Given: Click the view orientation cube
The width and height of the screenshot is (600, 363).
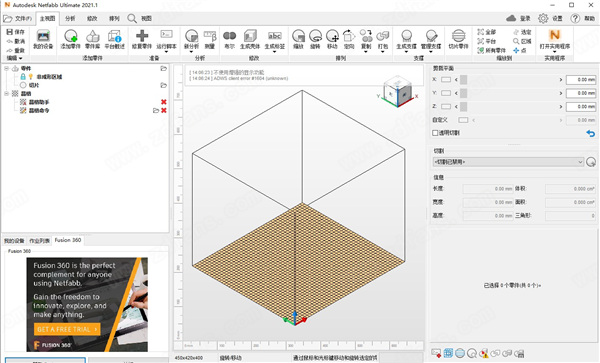Looking at the screenshot, I should pos(398,92).
